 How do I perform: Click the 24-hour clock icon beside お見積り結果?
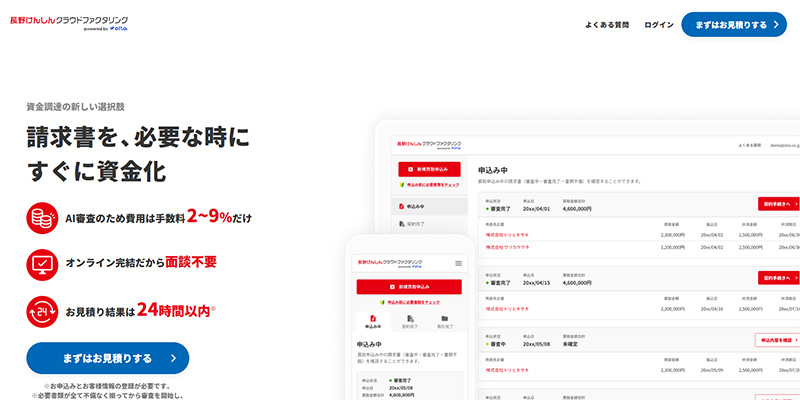[x=42, y=311]
